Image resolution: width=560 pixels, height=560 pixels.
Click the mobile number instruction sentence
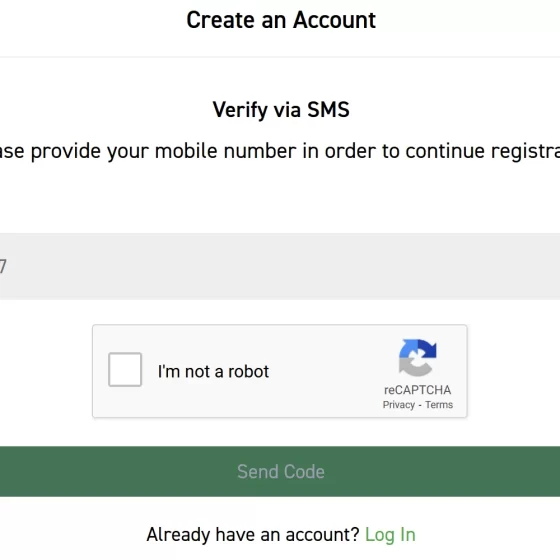pos(280,151)
